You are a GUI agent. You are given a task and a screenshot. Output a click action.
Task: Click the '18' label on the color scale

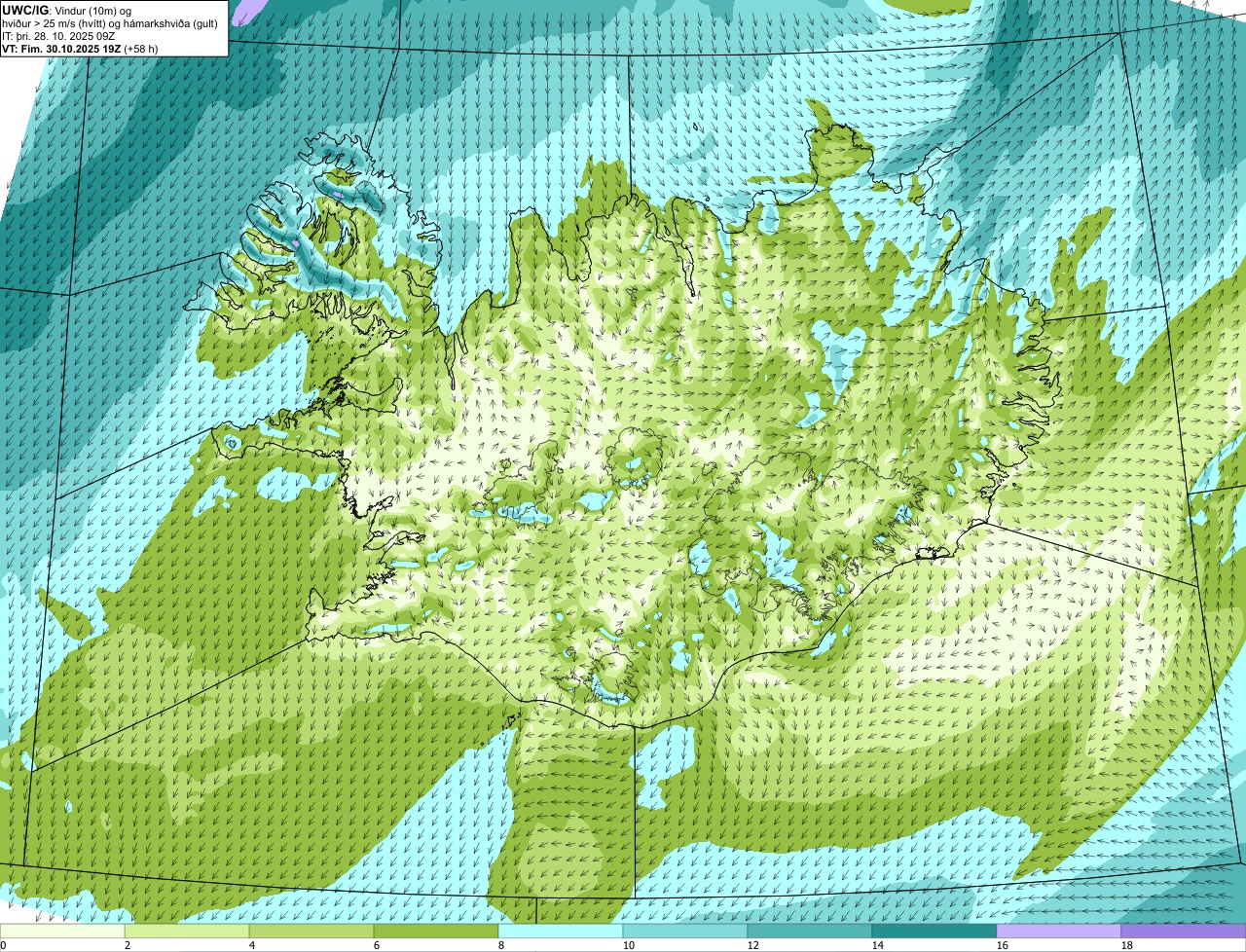[1127, 945]
